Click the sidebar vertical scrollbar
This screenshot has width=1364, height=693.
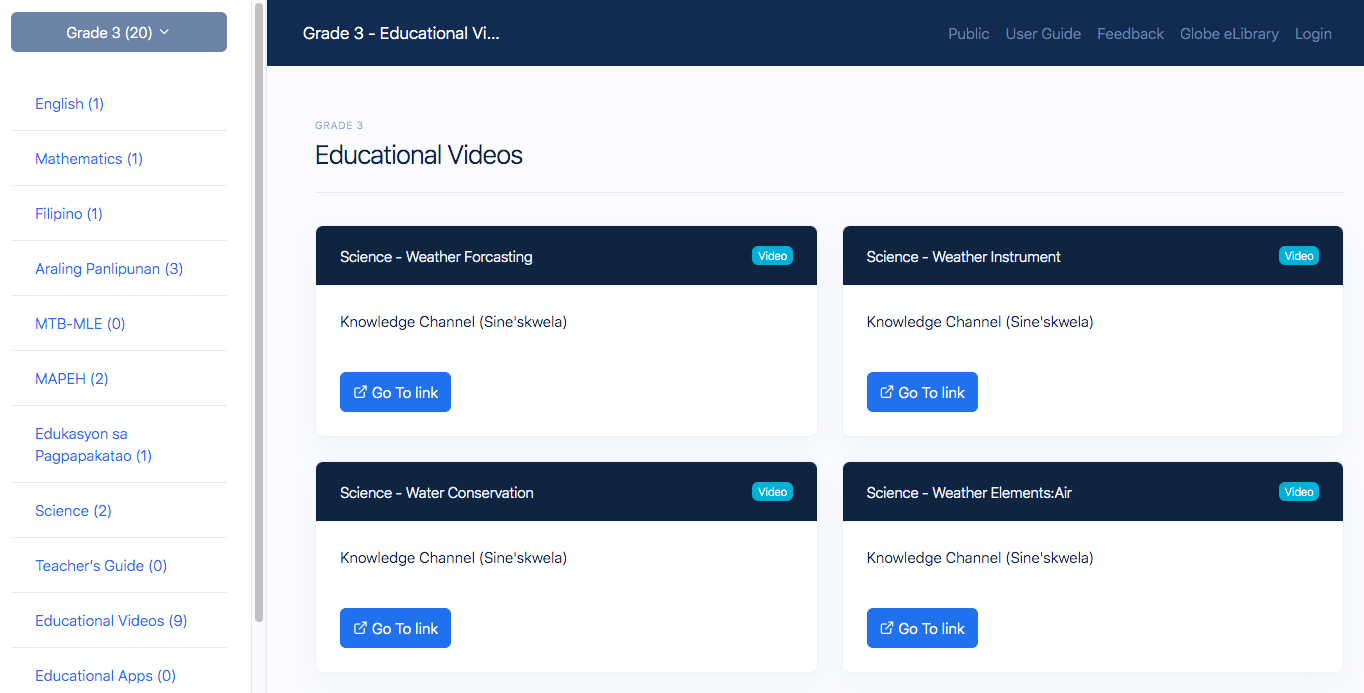tap(259, 312)
